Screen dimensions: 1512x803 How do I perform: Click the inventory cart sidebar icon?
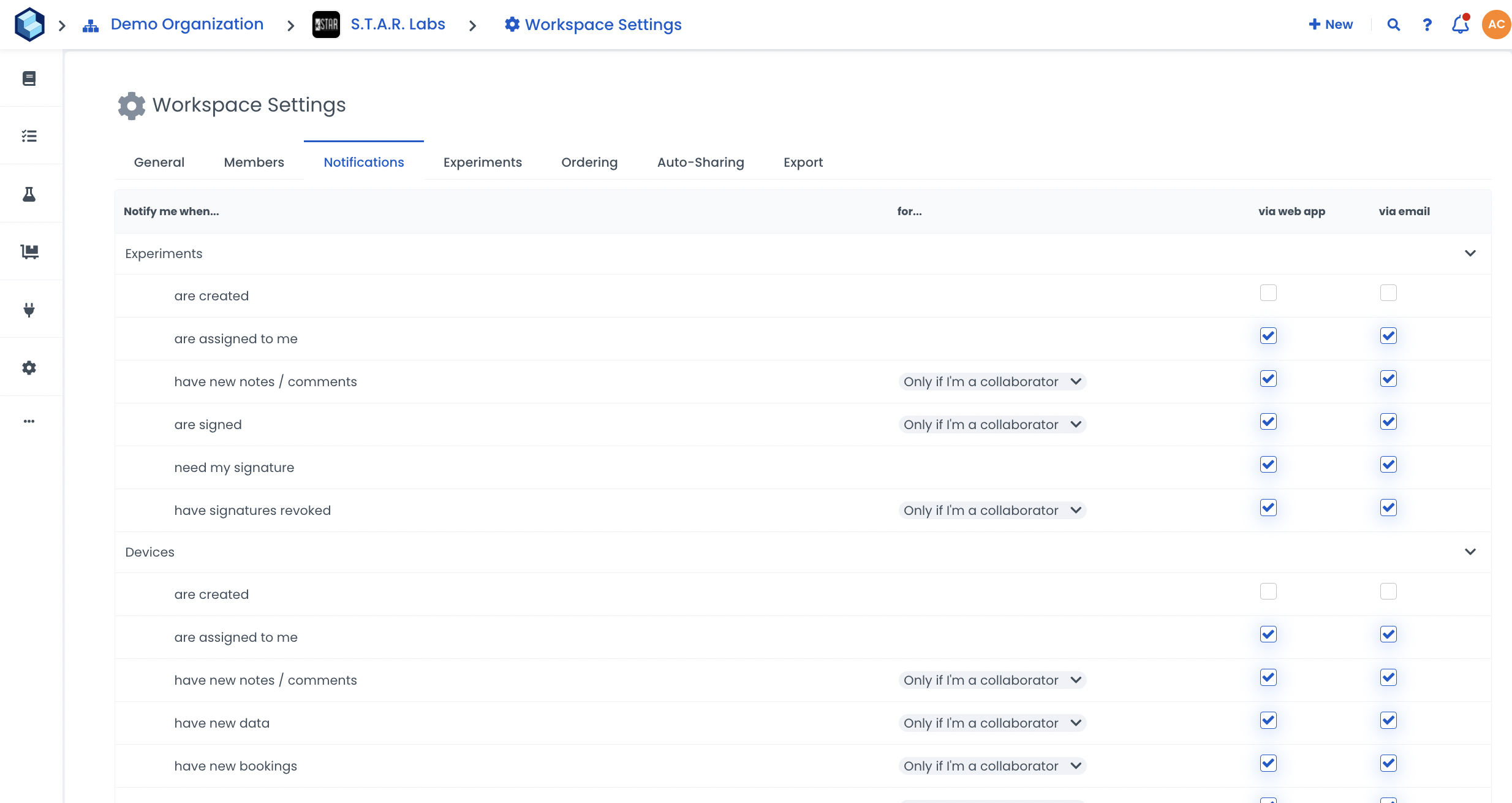[29, 251]
